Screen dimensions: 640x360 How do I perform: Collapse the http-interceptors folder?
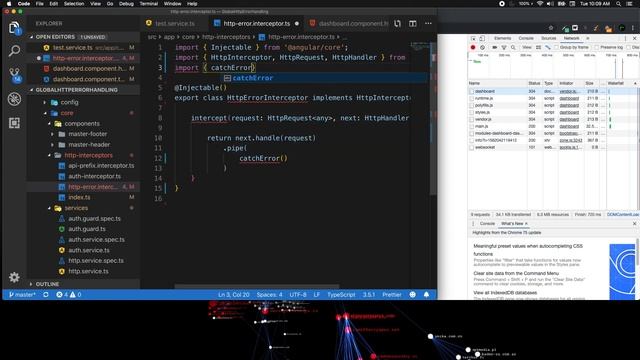[x=49, y=155]
